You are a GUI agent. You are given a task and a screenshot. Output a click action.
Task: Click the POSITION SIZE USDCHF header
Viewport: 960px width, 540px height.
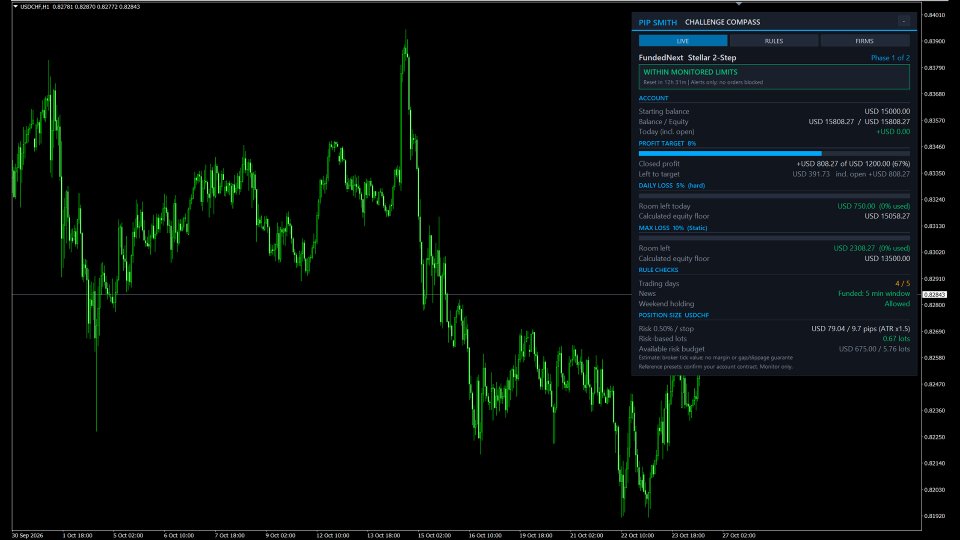click(673, 315)
